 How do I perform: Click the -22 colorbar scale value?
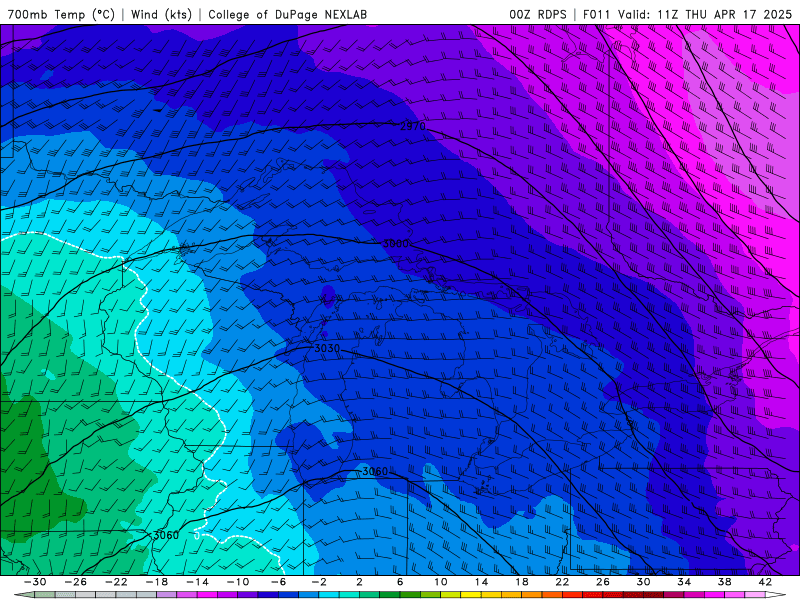[116, 582]
